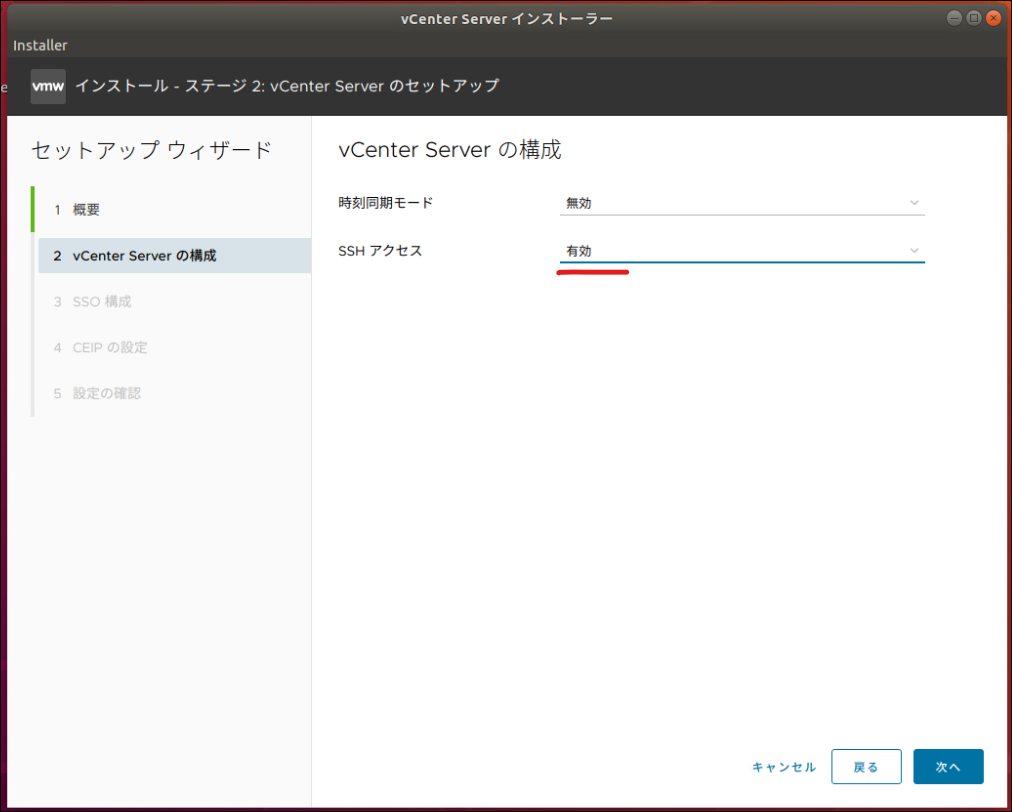Click the vmw logo icon
The width and height of the screenshot is (1012, 812).
[x=48, y=86]
